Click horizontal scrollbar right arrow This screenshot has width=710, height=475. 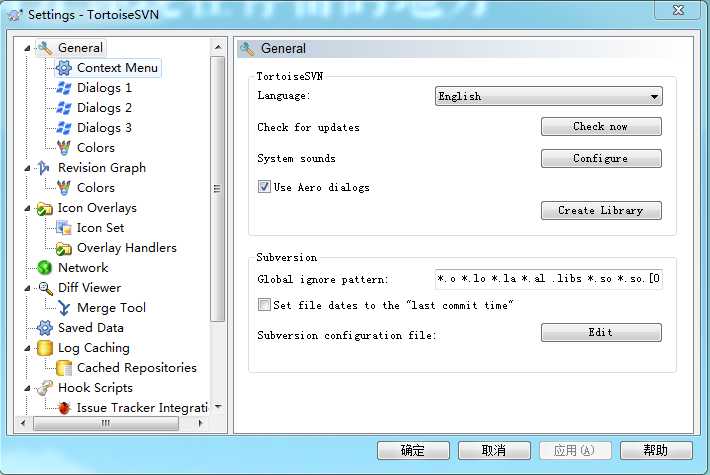(200, 424)
